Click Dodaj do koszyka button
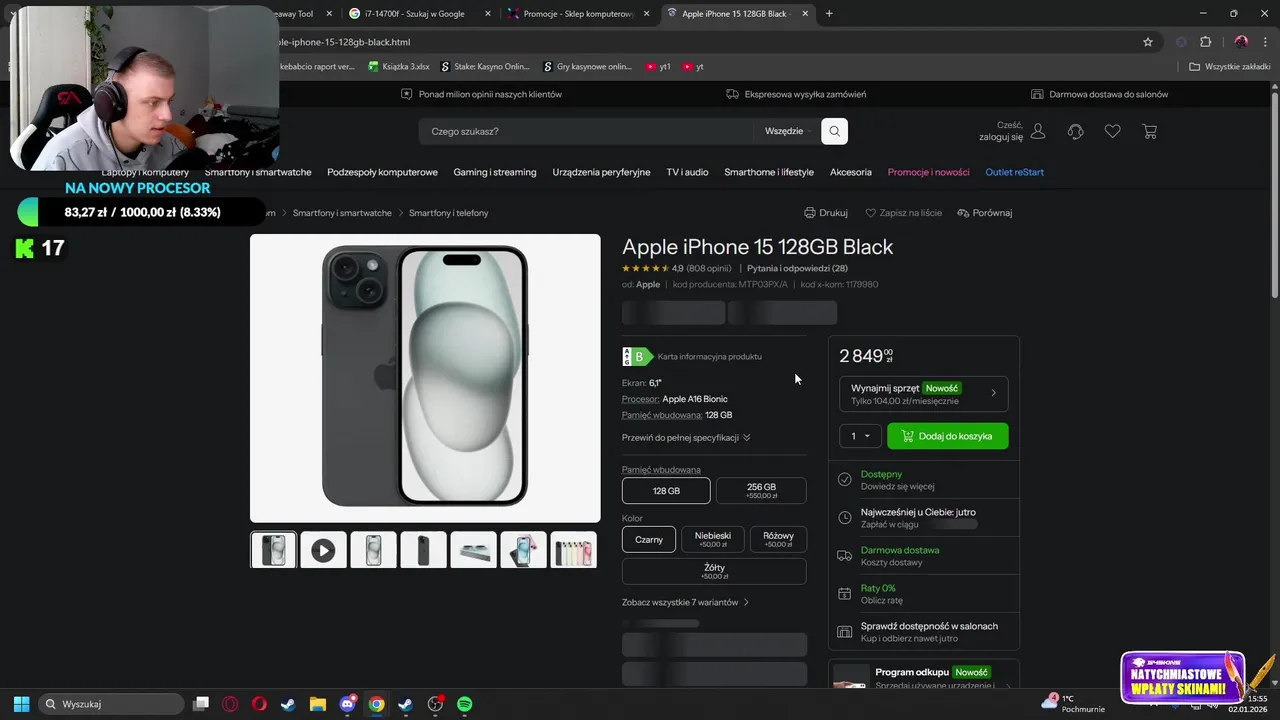 [x=947, y=436]
